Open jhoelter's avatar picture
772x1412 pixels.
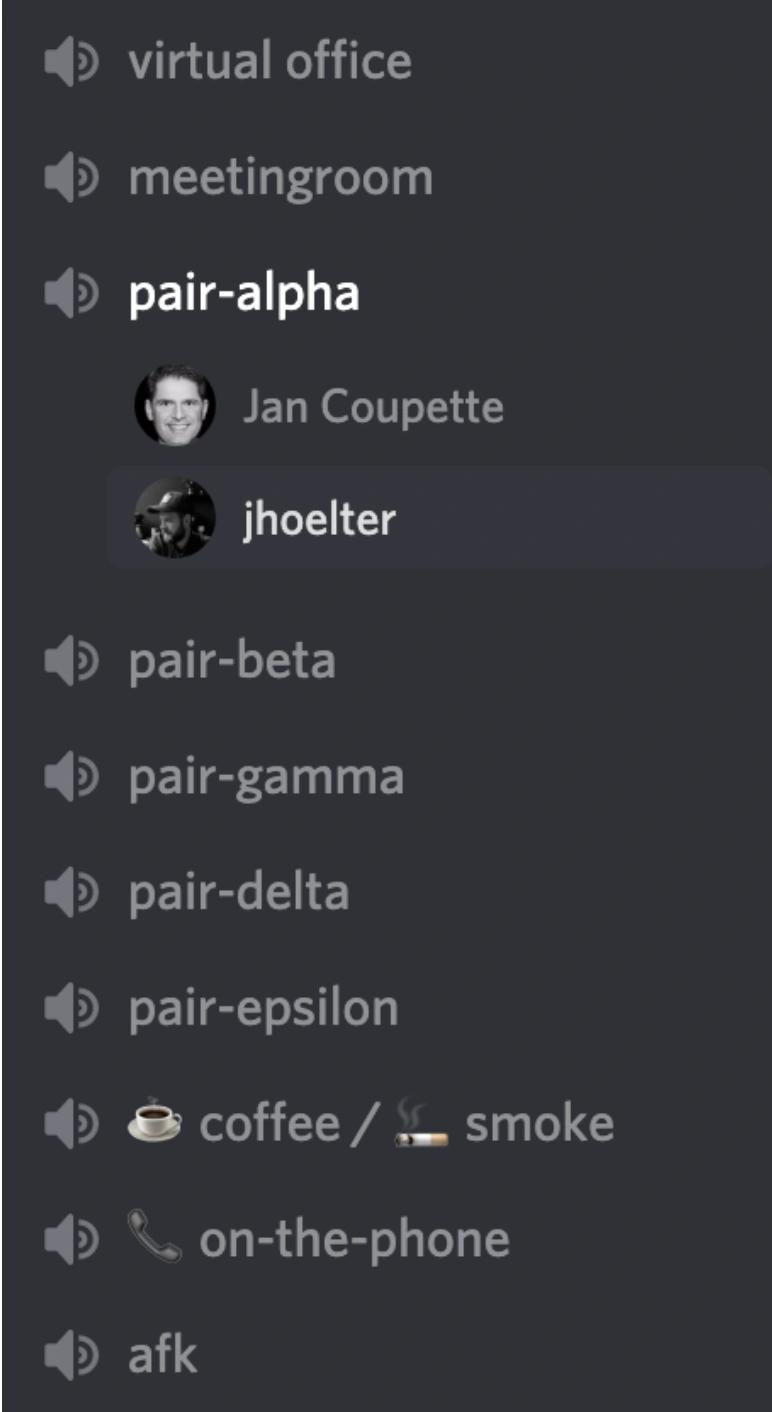point(175,518)
